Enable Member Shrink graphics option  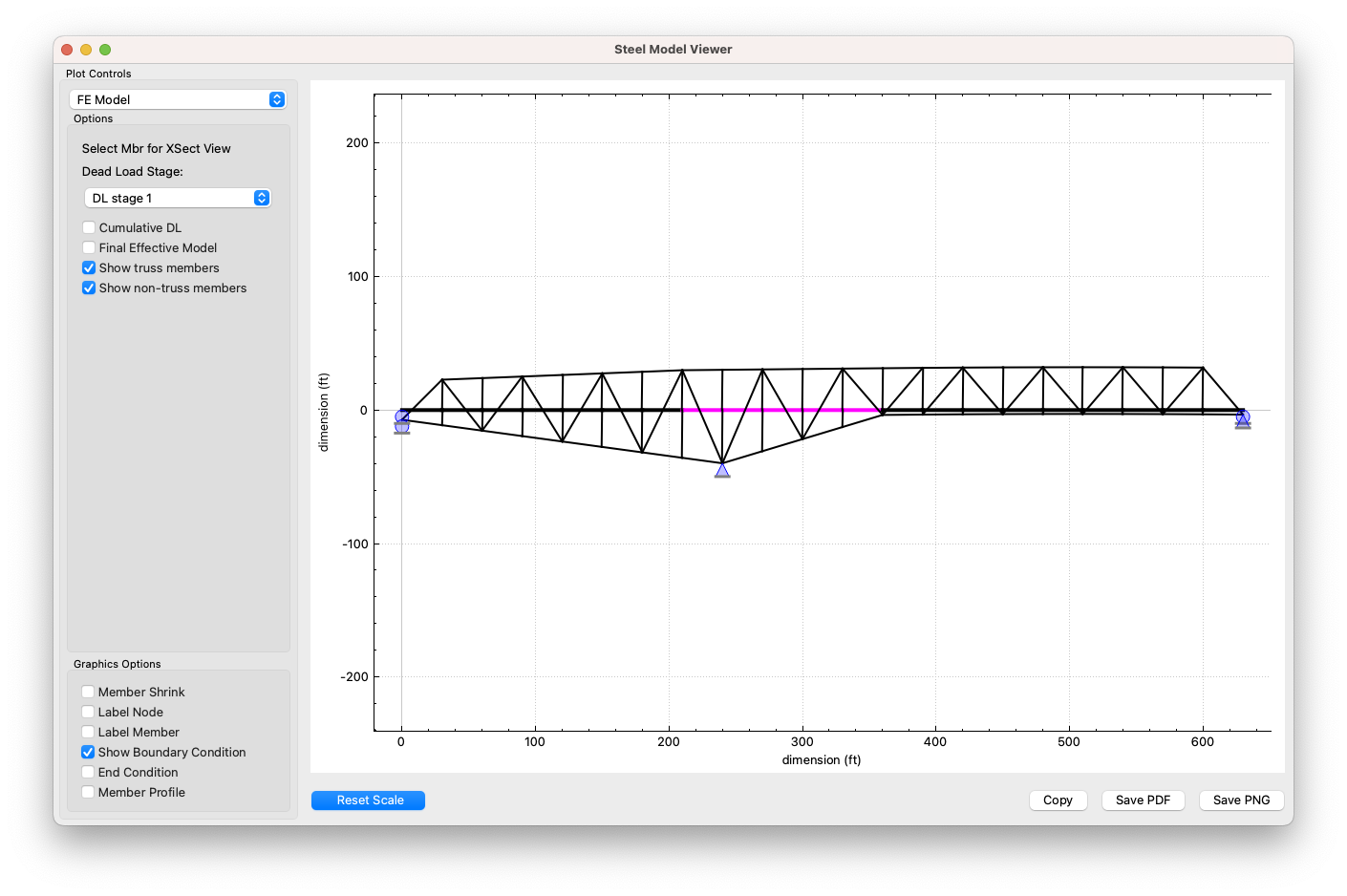tap(88, 692)
